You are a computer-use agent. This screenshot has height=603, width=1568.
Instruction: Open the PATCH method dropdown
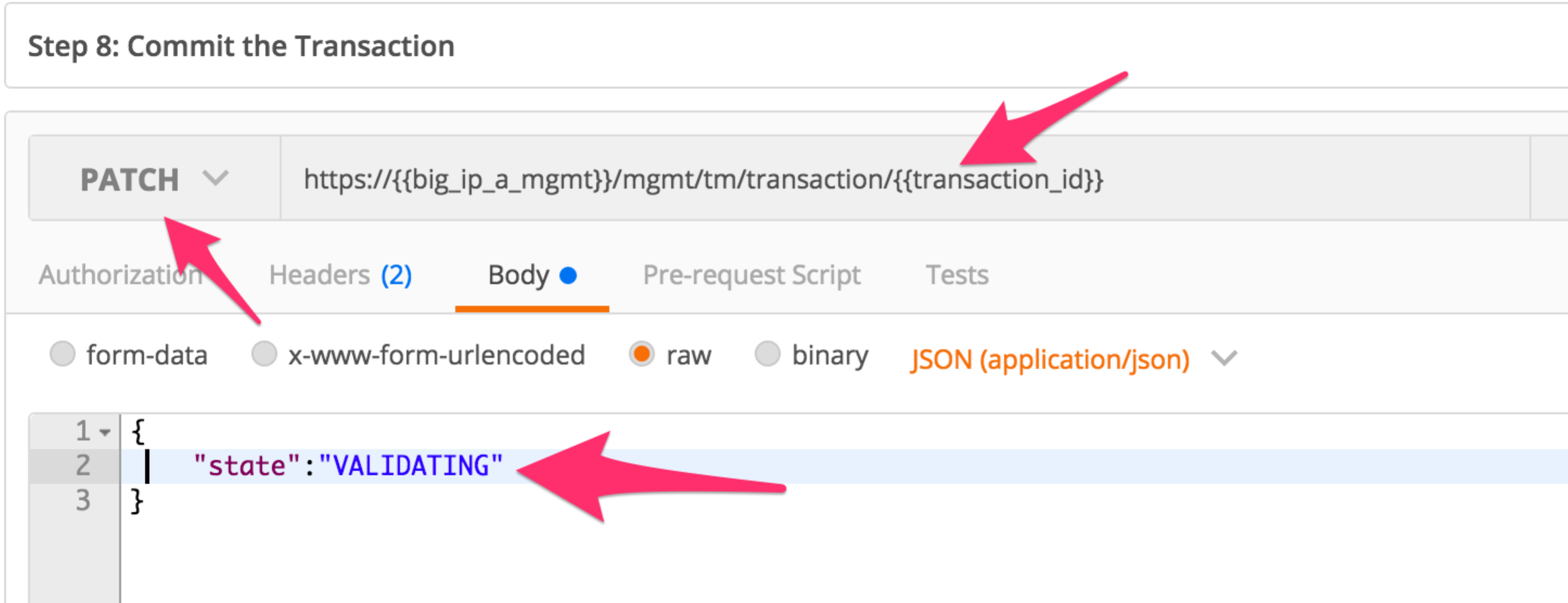pos(155,178)
